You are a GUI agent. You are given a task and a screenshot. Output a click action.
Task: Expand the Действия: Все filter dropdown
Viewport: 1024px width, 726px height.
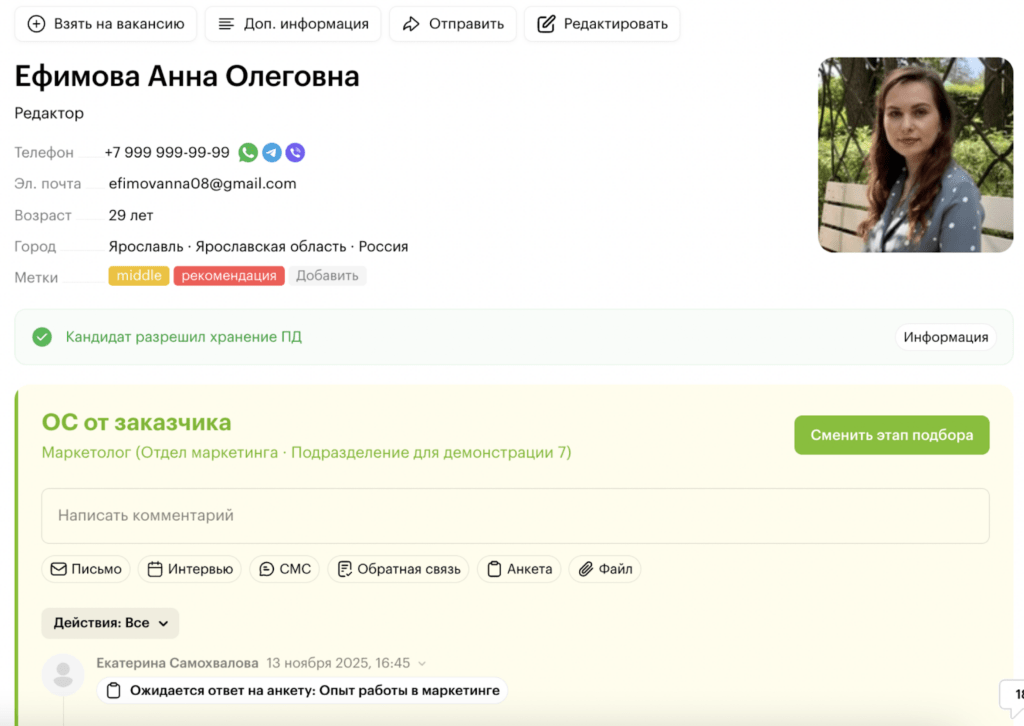(x=110, y=623)
